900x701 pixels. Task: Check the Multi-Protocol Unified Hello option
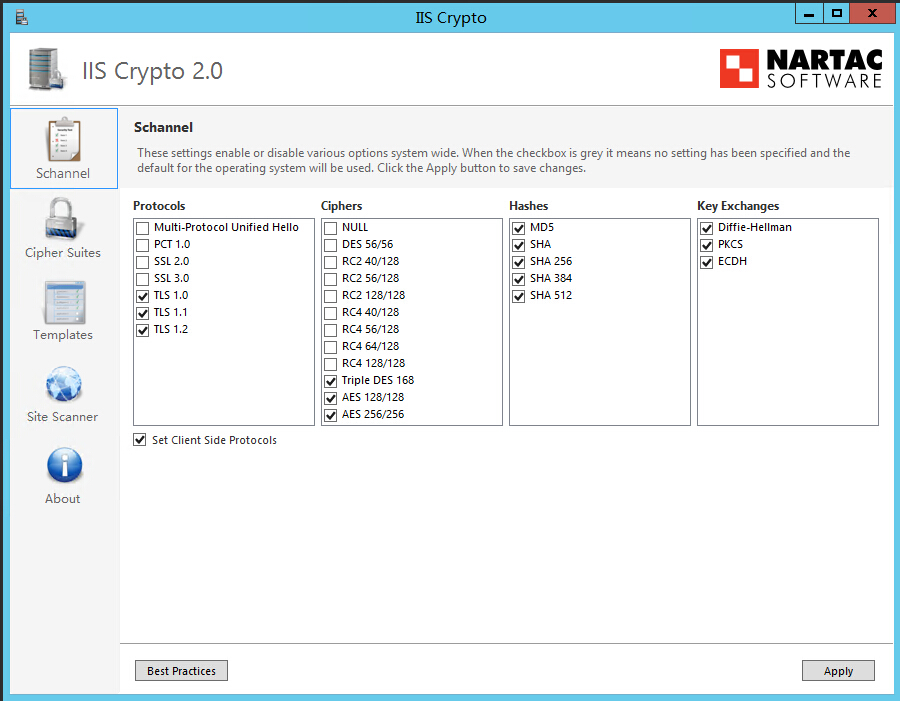[142, 228]
